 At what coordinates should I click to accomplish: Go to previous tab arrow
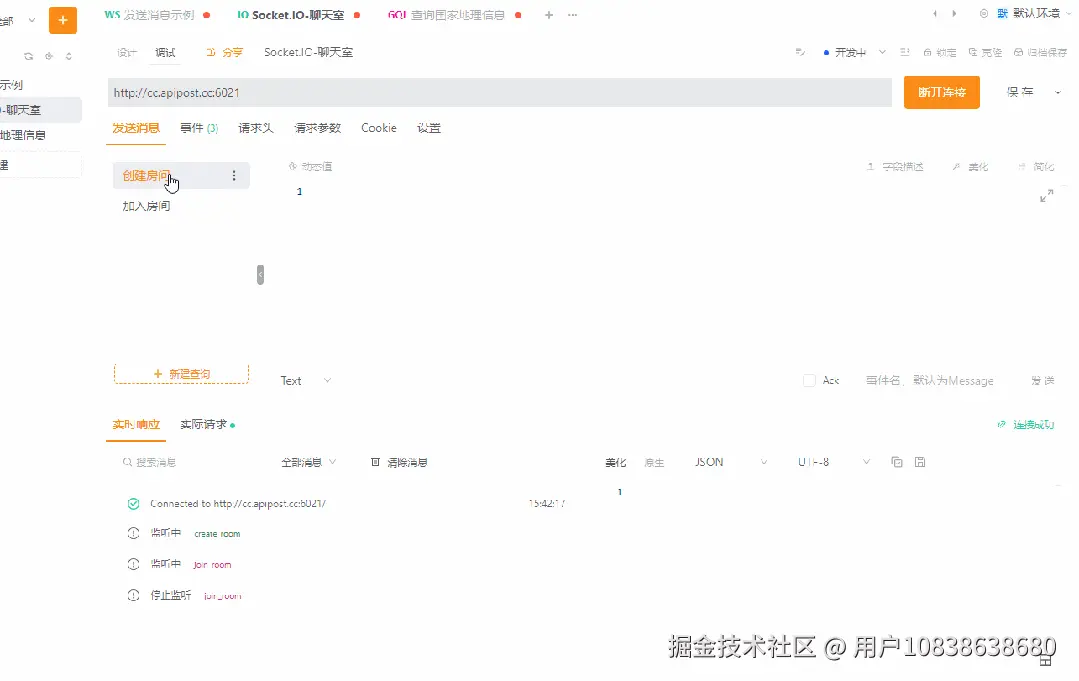point(934,14)
